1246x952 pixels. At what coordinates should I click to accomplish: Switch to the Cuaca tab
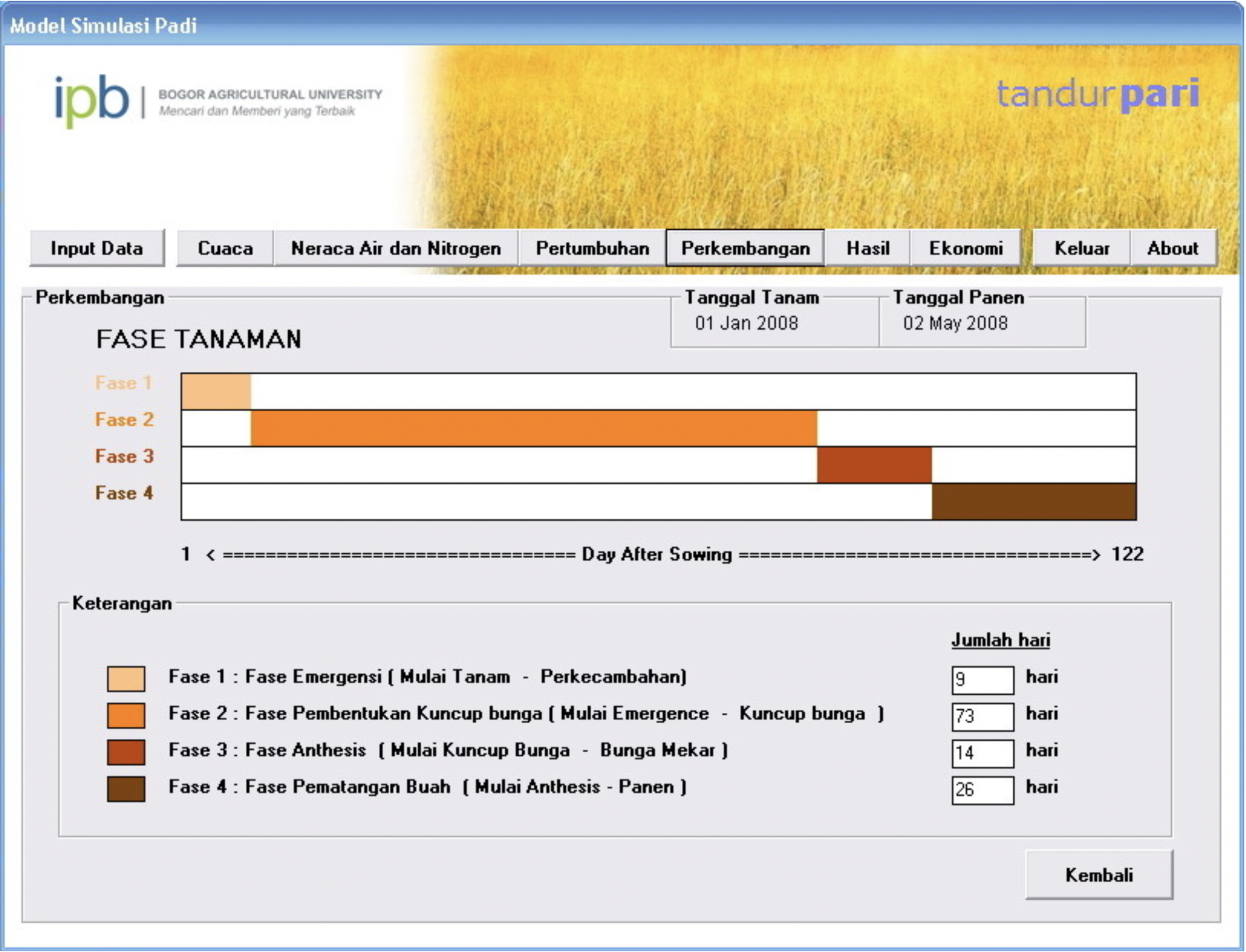(225, 248)
